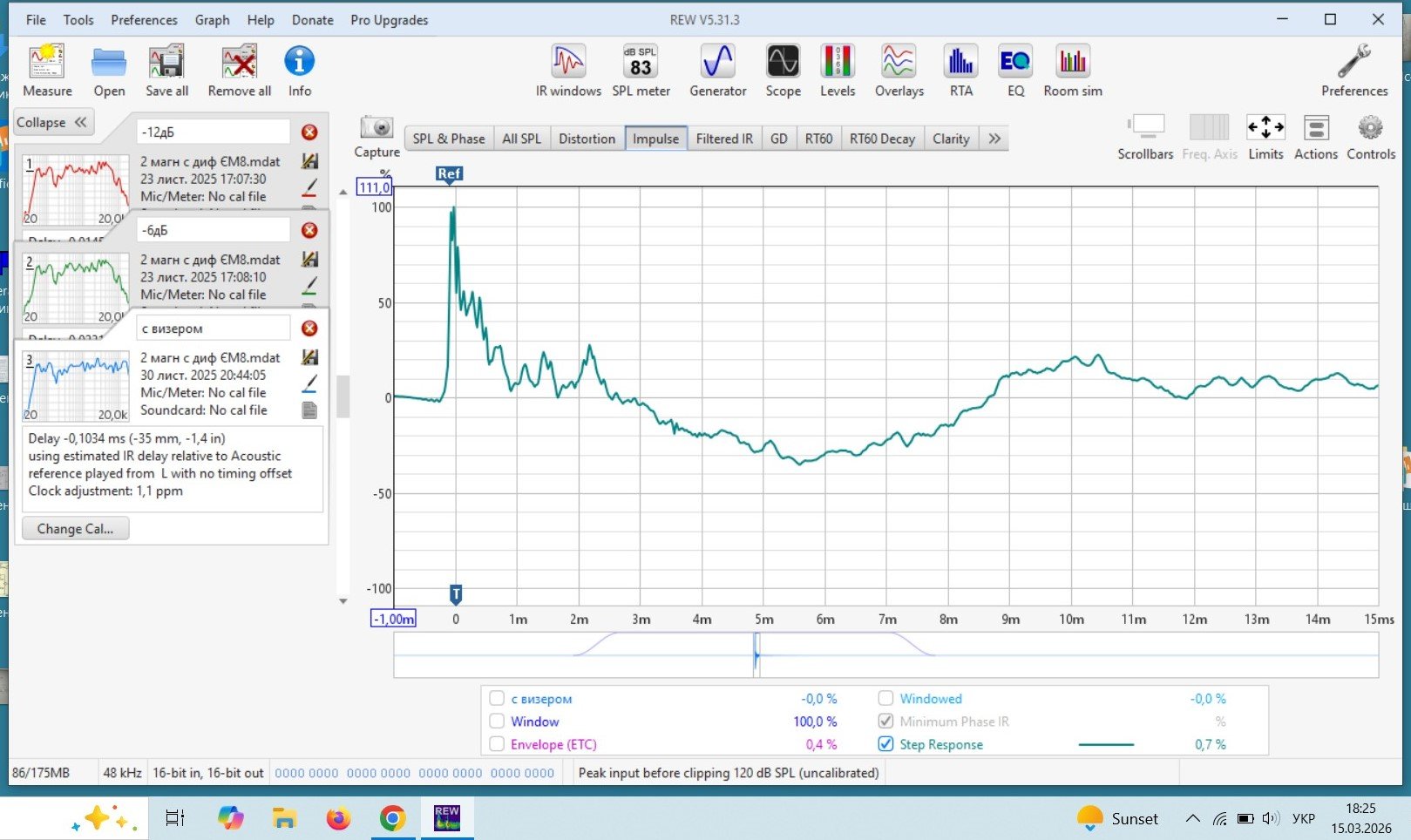The width and height of the screenshot is (1411, 840).
Task: Open graph Controls gear
Action: (x=1371, y=138)
